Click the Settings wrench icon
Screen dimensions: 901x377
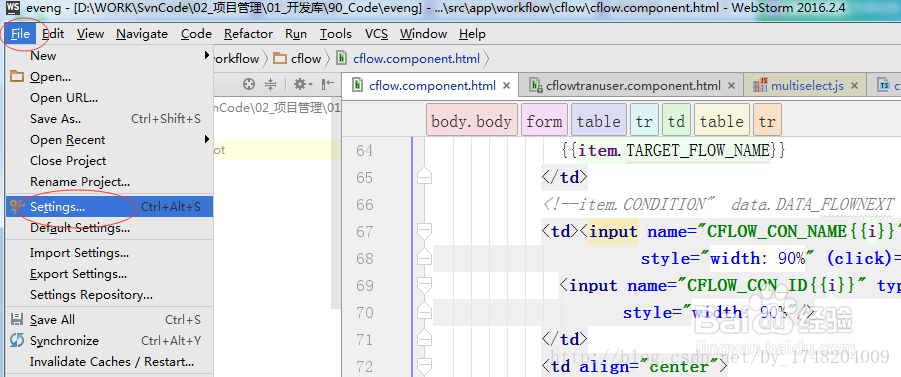coord(17,206)
